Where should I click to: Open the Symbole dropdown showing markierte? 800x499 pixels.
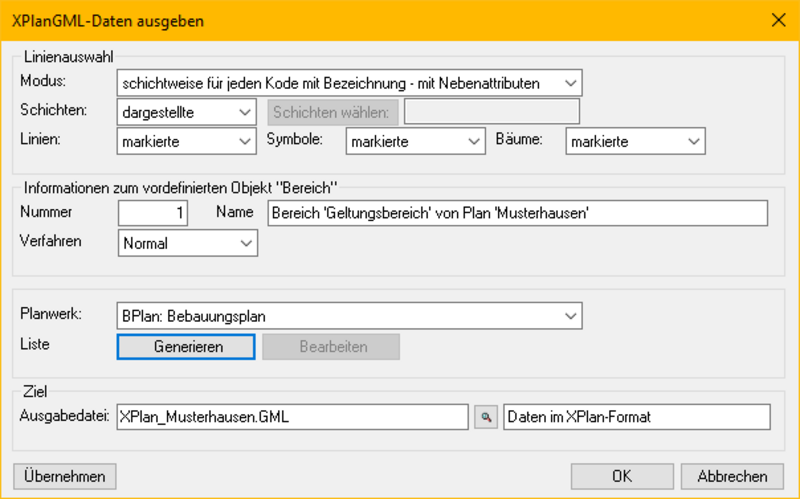415,141
